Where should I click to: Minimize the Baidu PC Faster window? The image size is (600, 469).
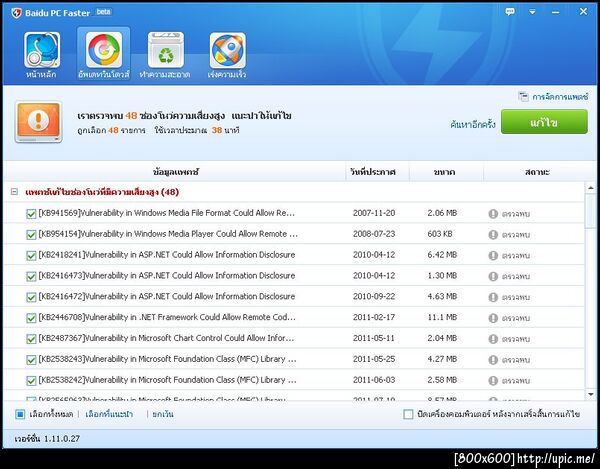tap(556, 12)
